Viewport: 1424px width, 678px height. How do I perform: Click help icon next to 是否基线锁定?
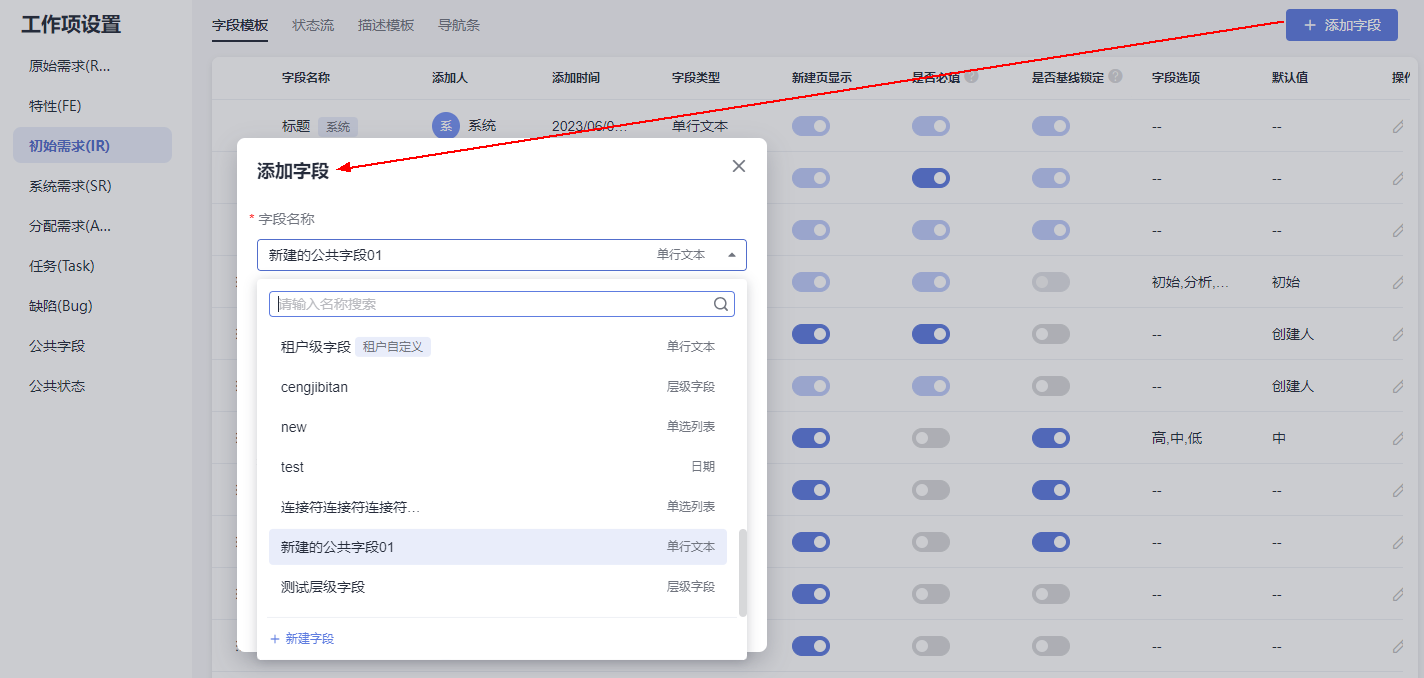coord(1115,77)
